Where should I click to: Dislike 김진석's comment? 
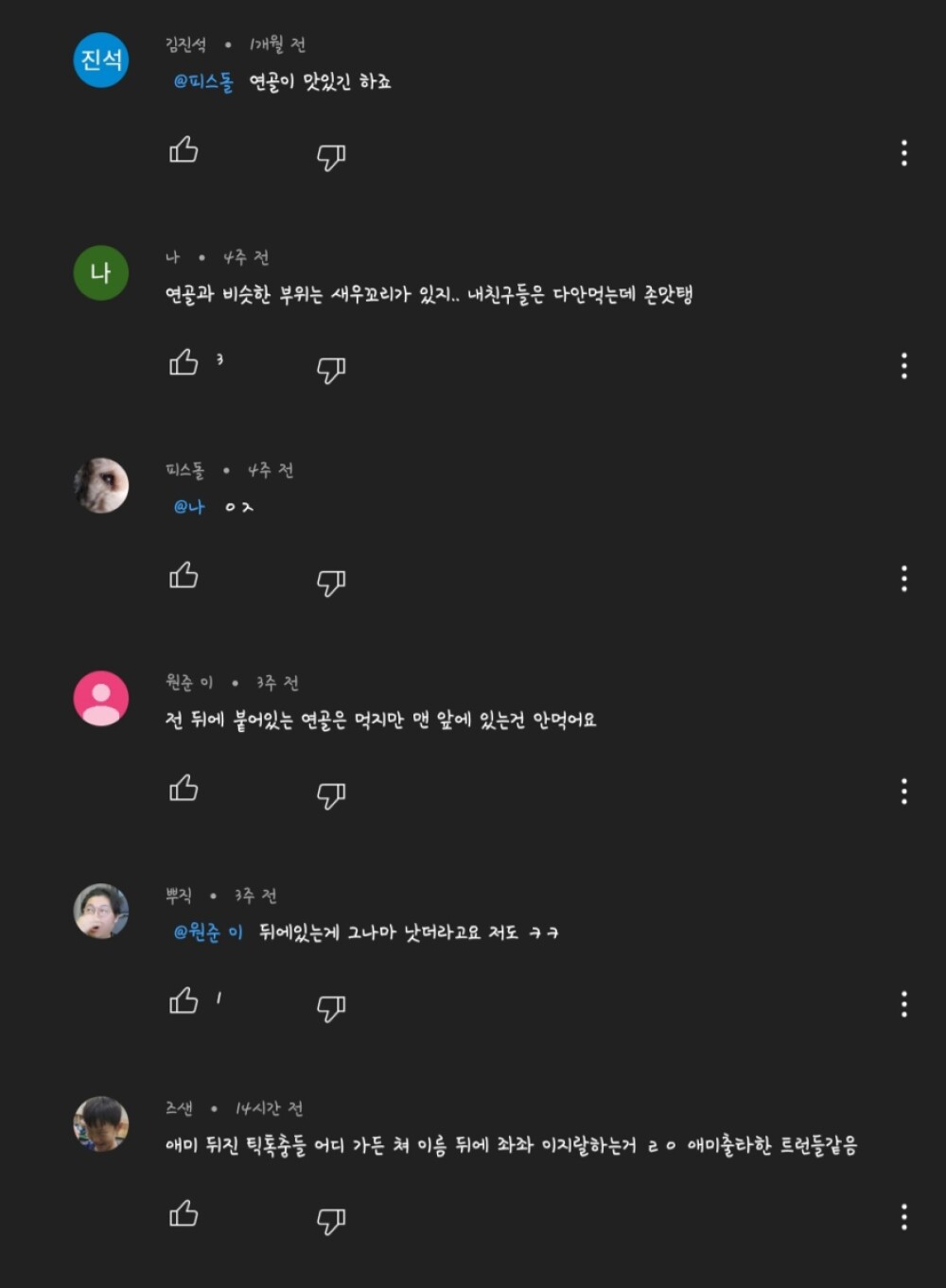point(331,156)
